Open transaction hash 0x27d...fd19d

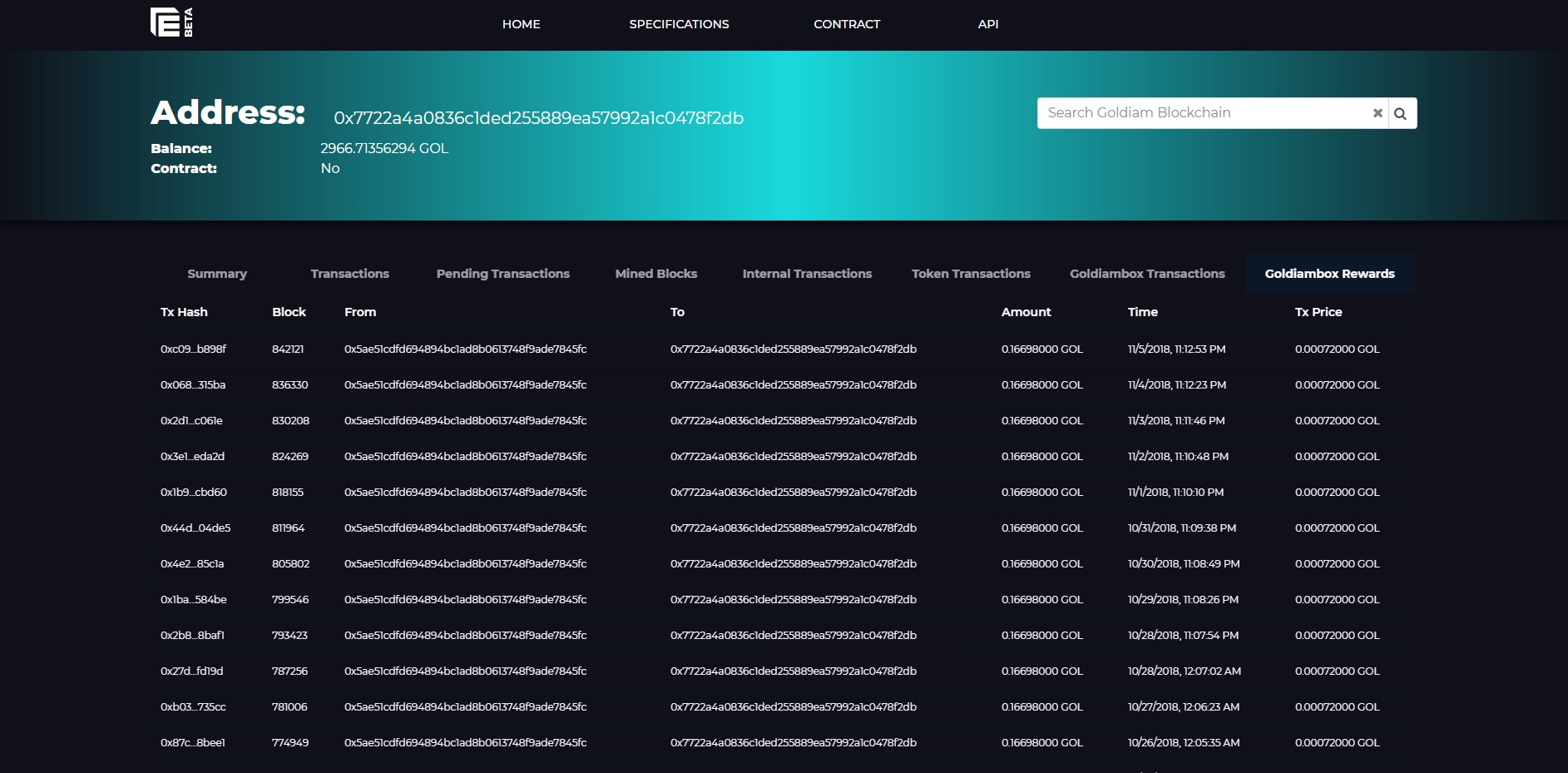(x=191, y=671)
